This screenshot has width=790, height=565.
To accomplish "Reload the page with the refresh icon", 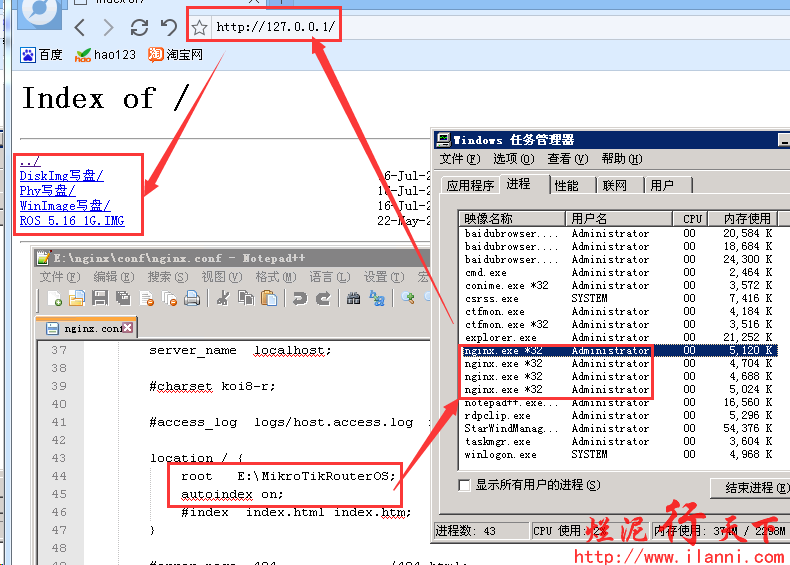I will 139,27.
